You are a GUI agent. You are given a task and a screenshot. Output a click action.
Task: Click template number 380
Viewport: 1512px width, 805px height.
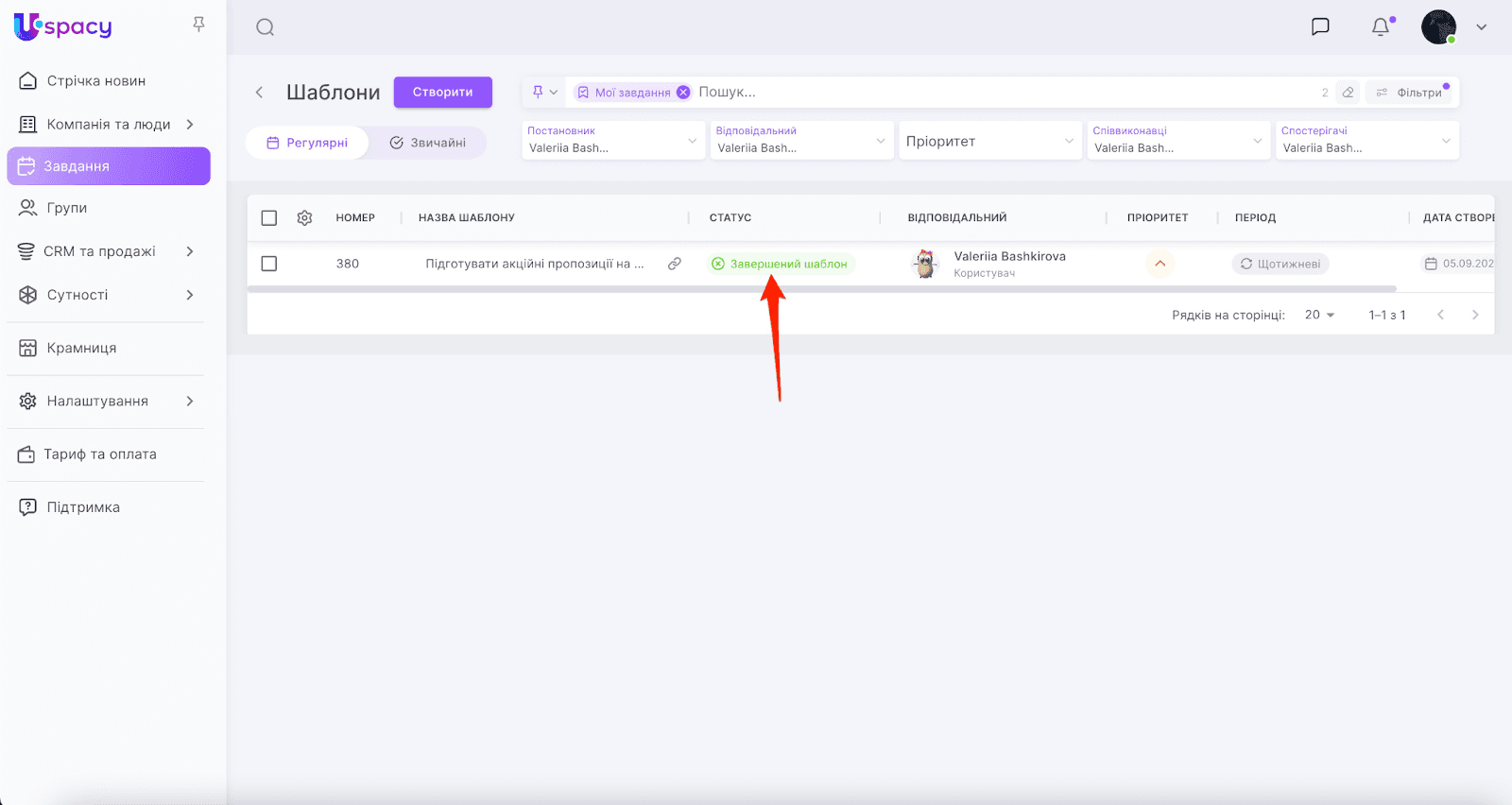(x=348, y=264)
